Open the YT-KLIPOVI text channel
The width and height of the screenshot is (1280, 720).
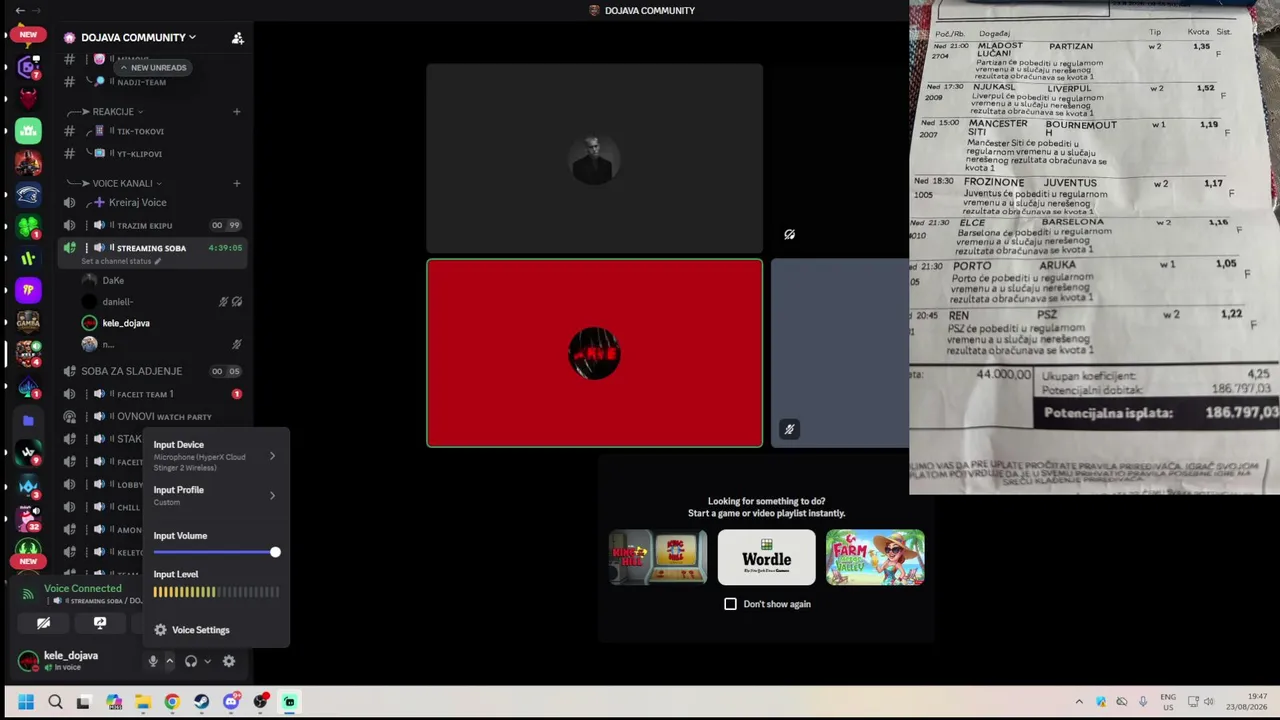[x=150, y=154]
